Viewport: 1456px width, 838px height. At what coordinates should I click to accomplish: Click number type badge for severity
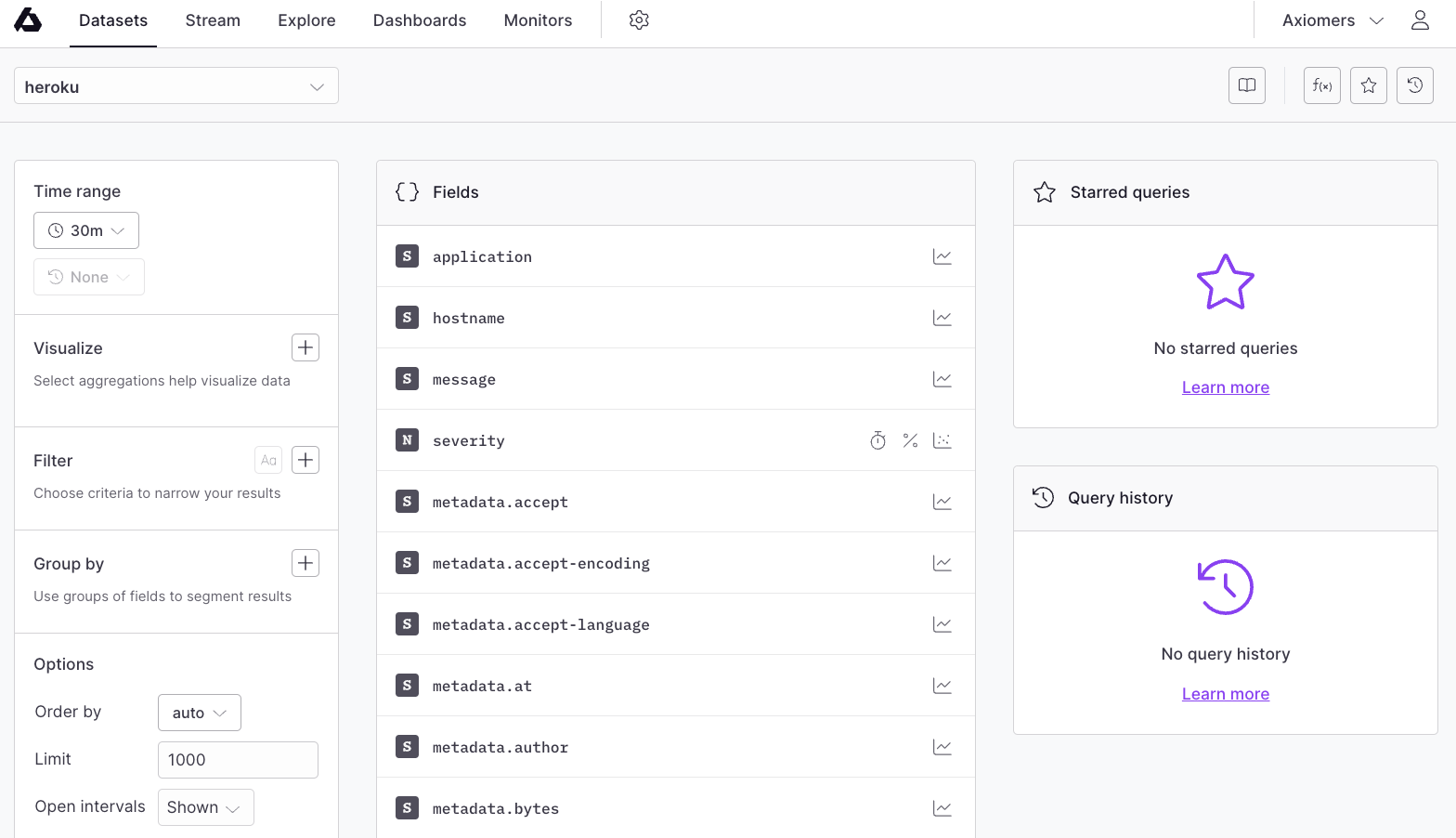pyautogui.click(x=407, y=440)
